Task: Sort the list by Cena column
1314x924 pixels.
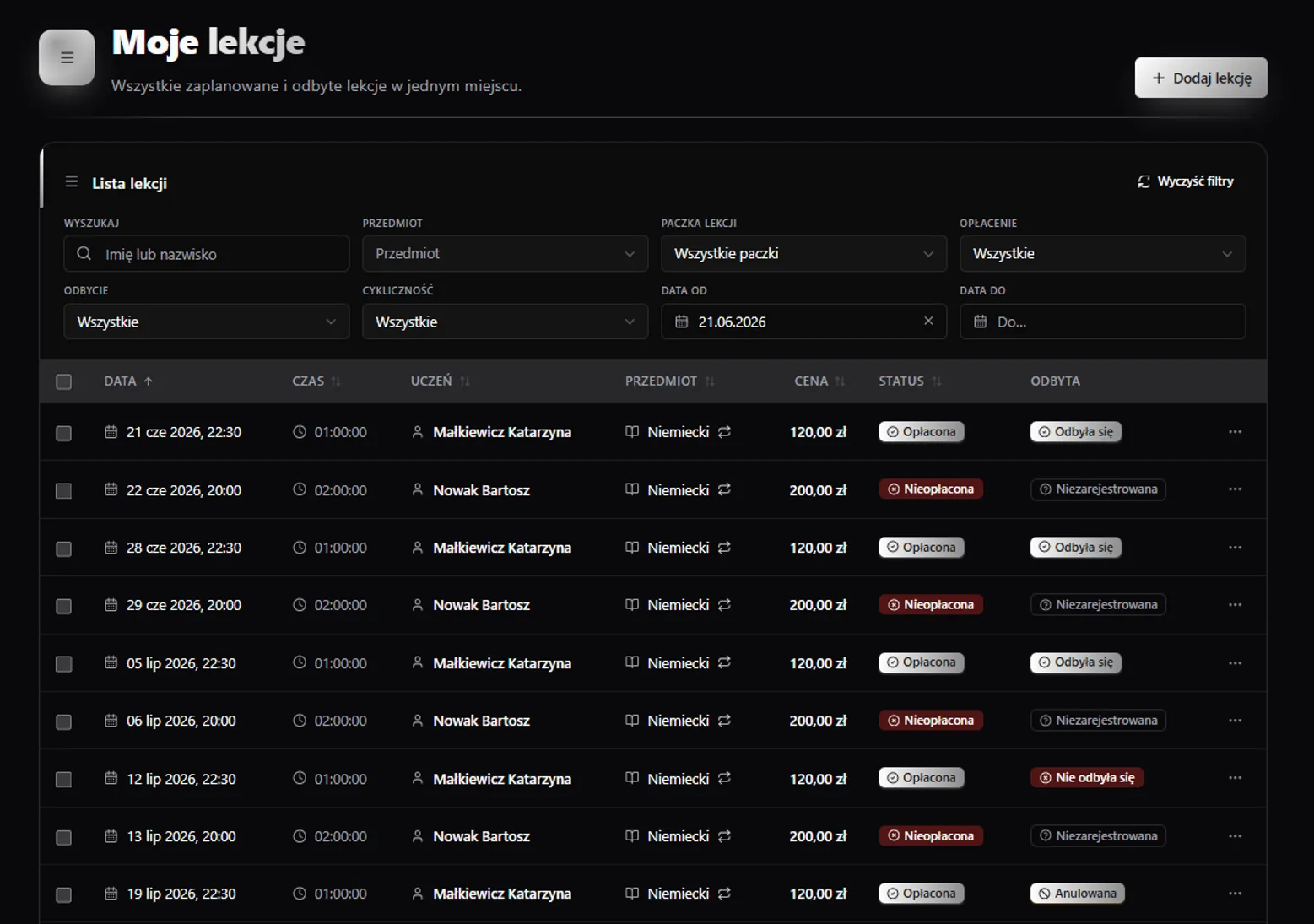Action: [819, 381]
